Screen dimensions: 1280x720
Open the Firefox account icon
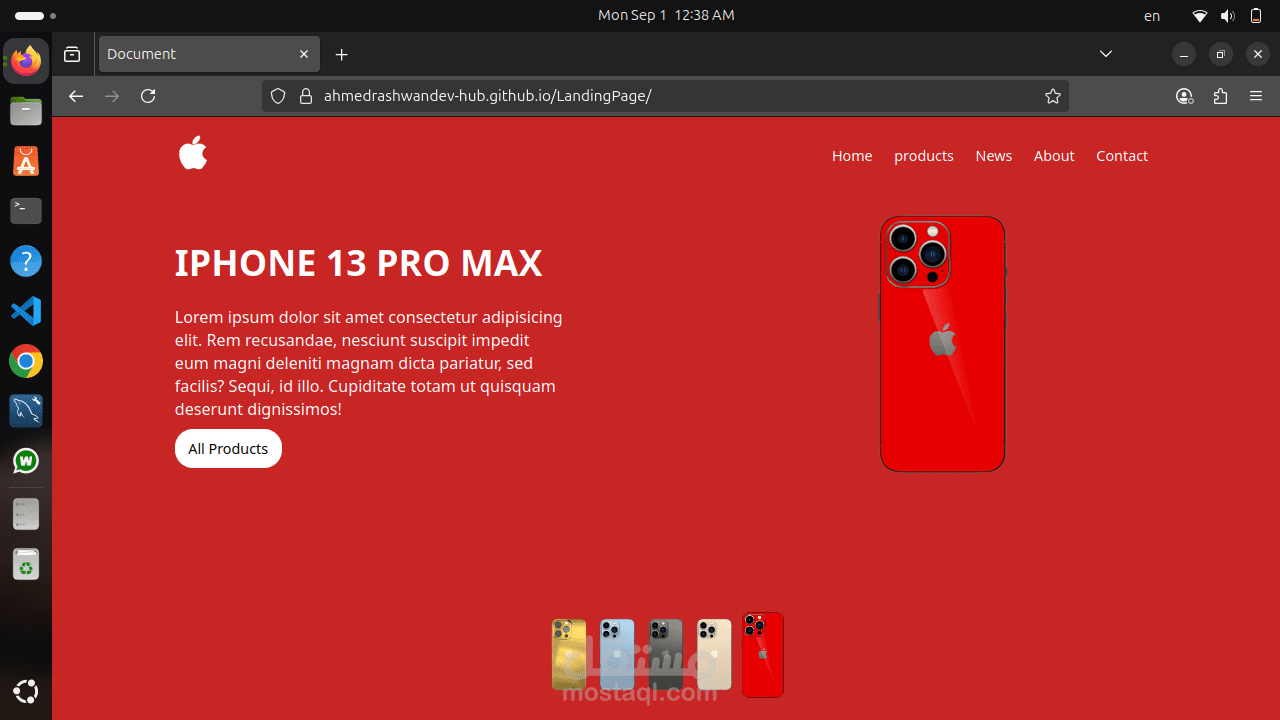[x=1184, y=96]
